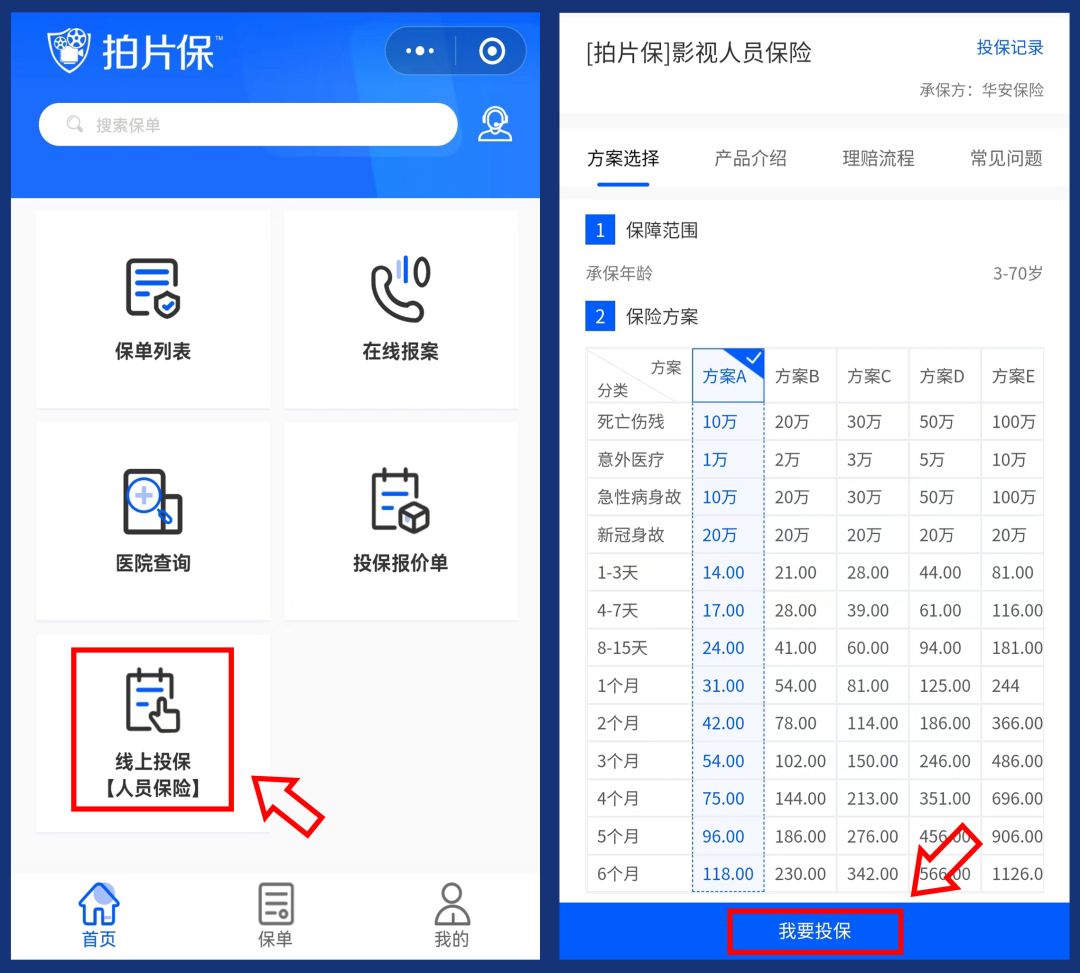
Task: Tap the magnifier icon in search bar
Action: (74, 124)
